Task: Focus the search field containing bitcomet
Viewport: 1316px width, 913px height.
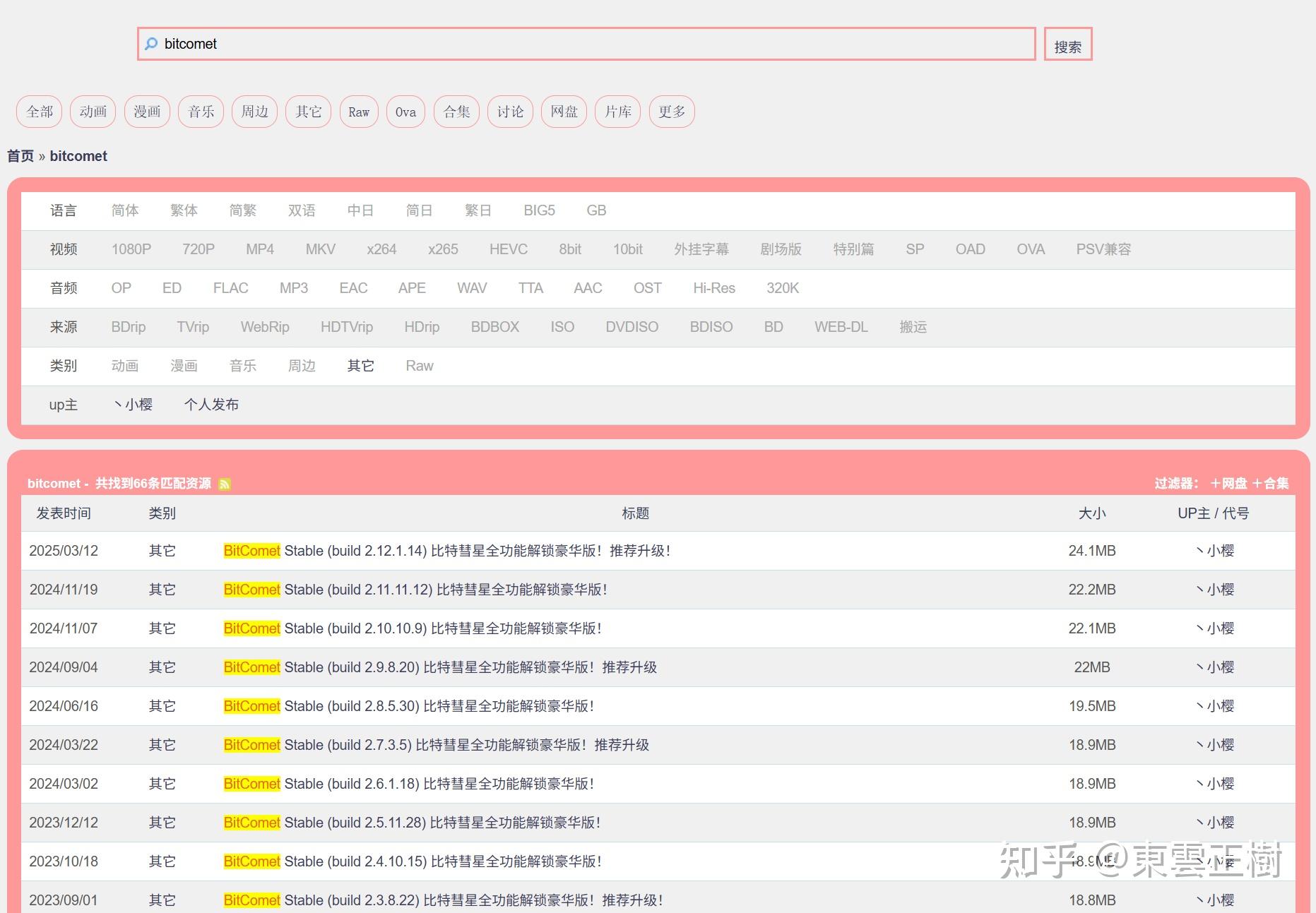Action: tap(586, 44)
